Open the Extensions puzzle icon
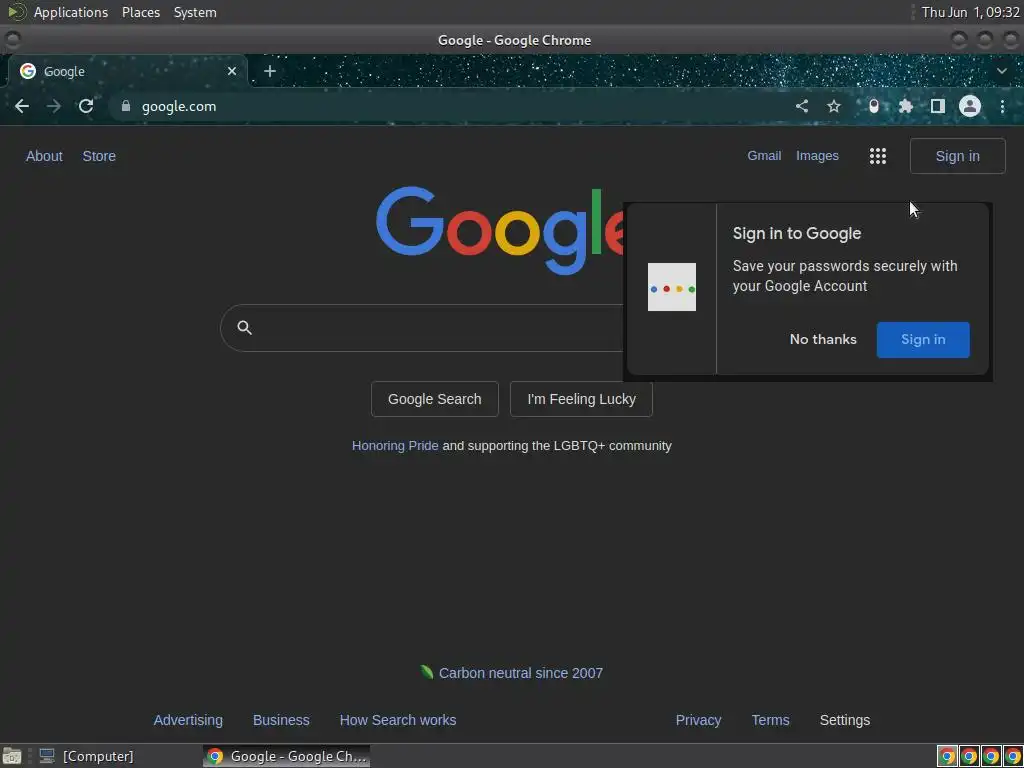This screenshot has width=1024, height=768. click(x=906, y=106)
